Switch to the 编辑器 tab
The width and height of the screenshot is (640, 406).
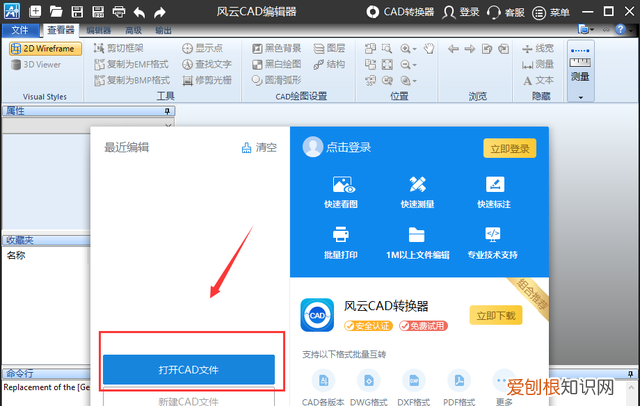(98, 30)
